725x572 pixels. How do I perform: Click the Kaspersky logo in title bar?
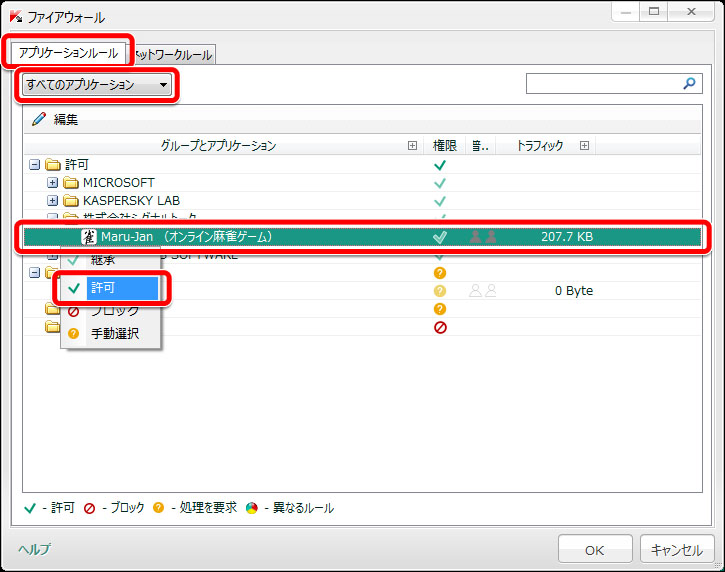(x=16, y=17)
